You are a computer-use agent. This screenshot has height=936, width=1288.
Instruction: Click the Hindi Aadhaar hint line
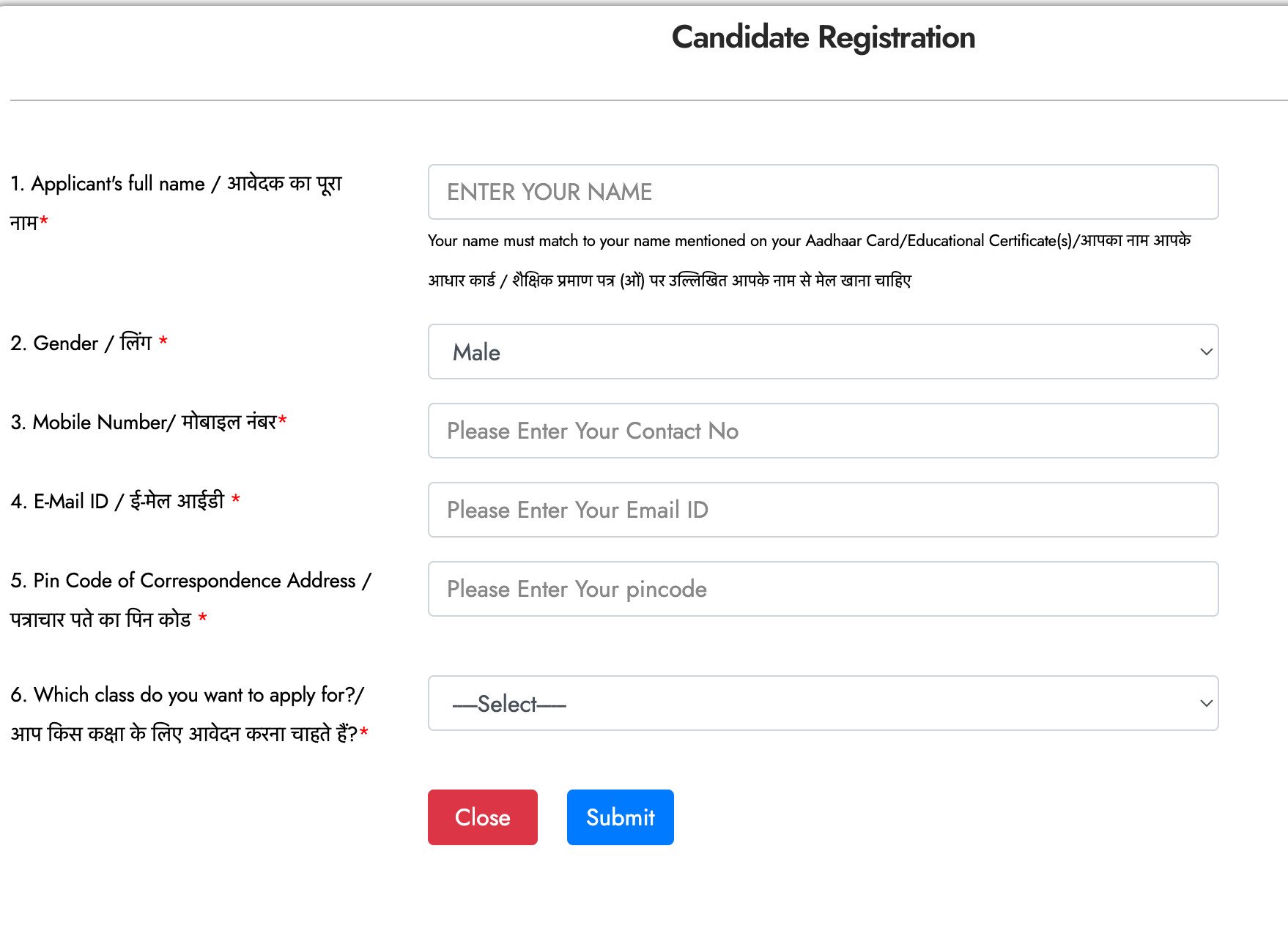[x=669, y=281]
